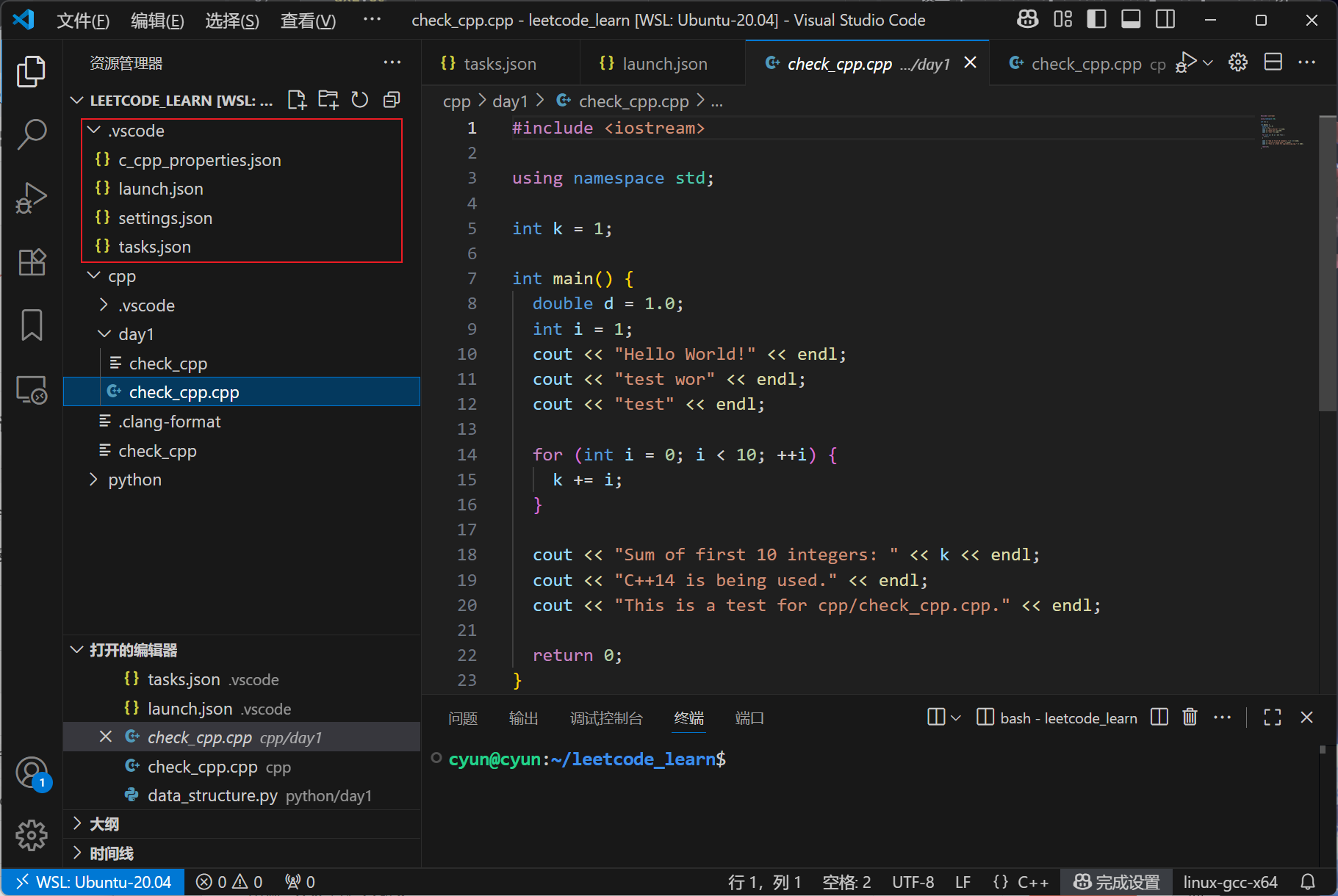Toggle the bottom panel visibility
The image size is (1338, 896).
tap(1131, 20)
